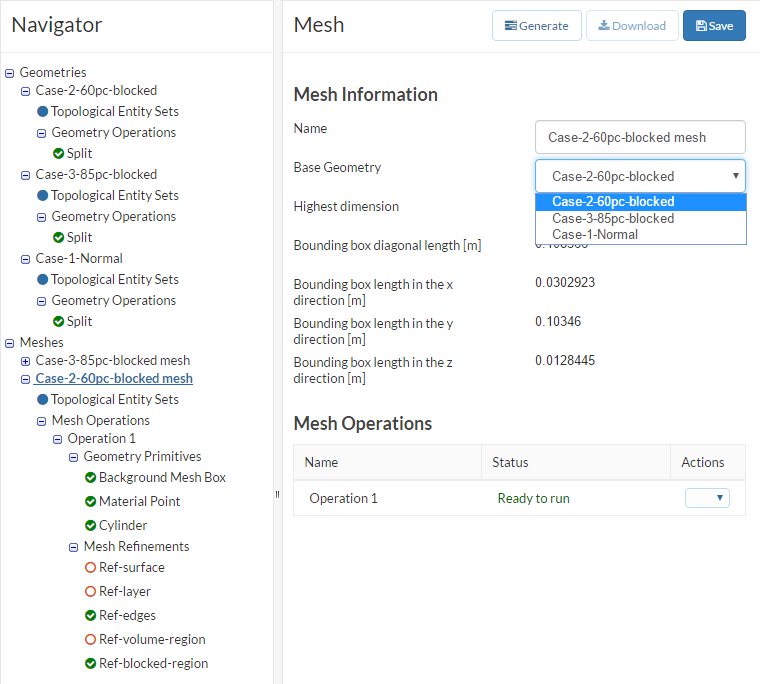Click the orange circle icon beside Ref-surface
This screenshot has height=684, width=760.
click(x=91, y=568)
